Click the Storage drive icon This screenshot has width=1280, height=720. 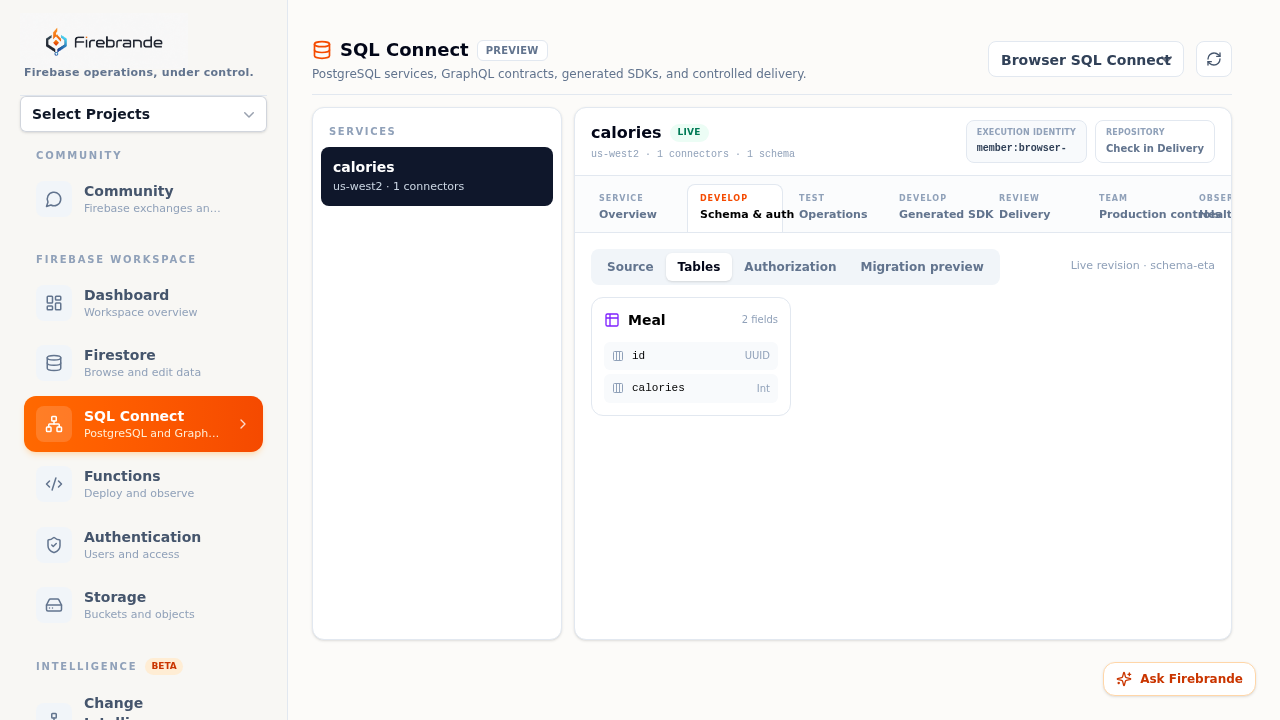[x=54, y=605]
